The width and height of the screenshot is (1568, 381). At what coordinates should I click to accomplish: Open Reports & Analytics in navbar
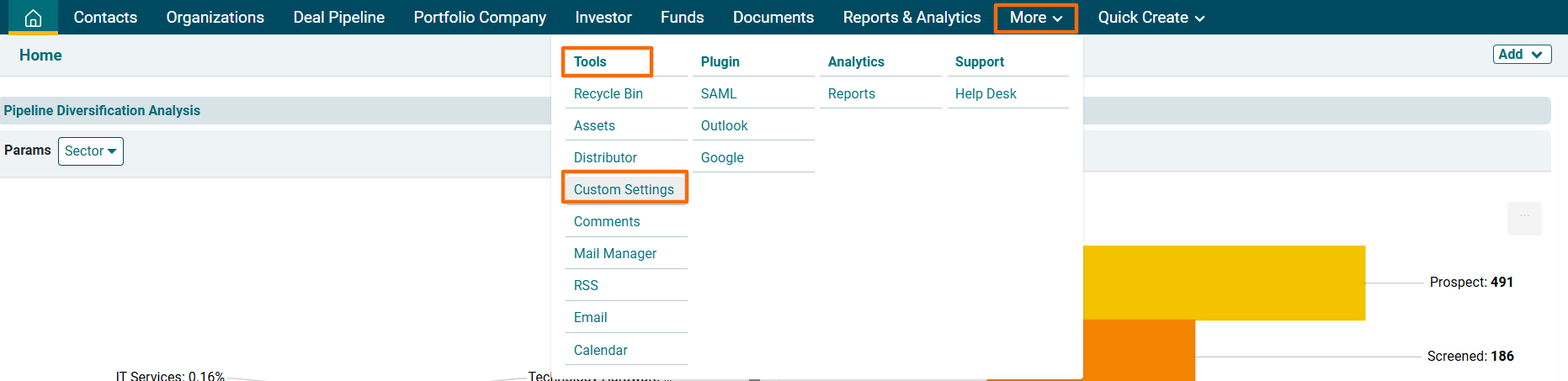tap(912, 18)
